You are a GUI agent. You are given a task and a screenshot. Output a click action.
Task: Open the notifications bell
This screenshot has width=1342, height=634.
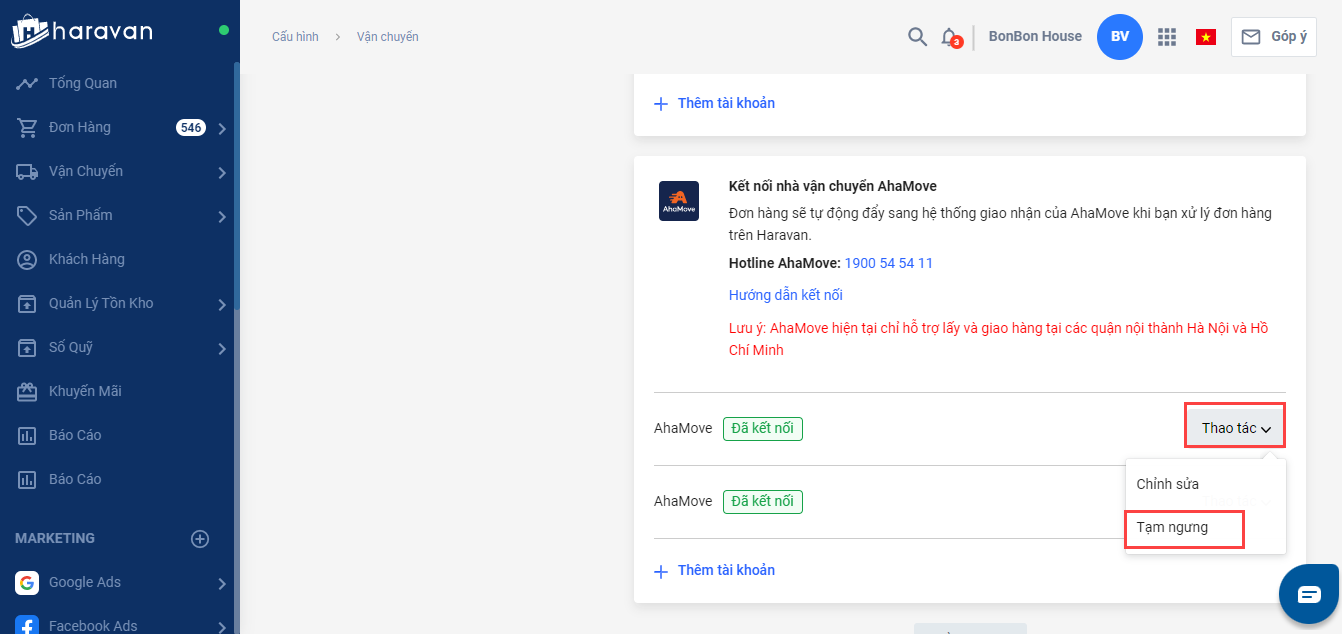949,37
